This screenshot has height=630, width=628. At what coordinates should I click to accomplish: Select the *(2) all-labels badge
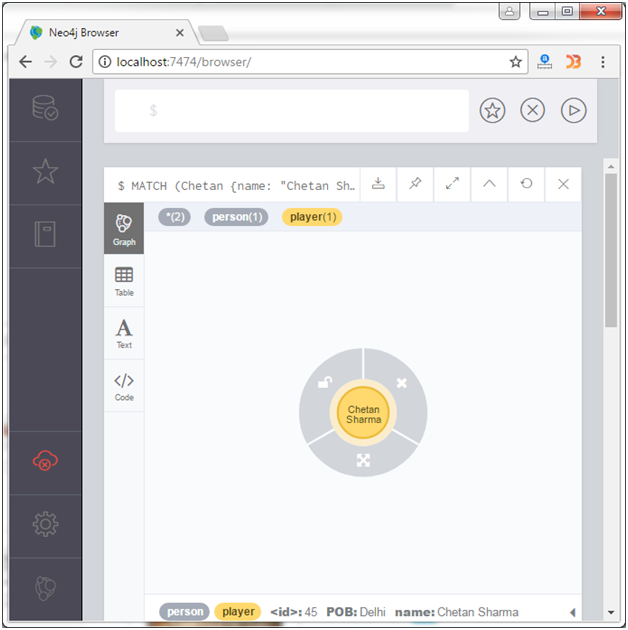[174, 217]
